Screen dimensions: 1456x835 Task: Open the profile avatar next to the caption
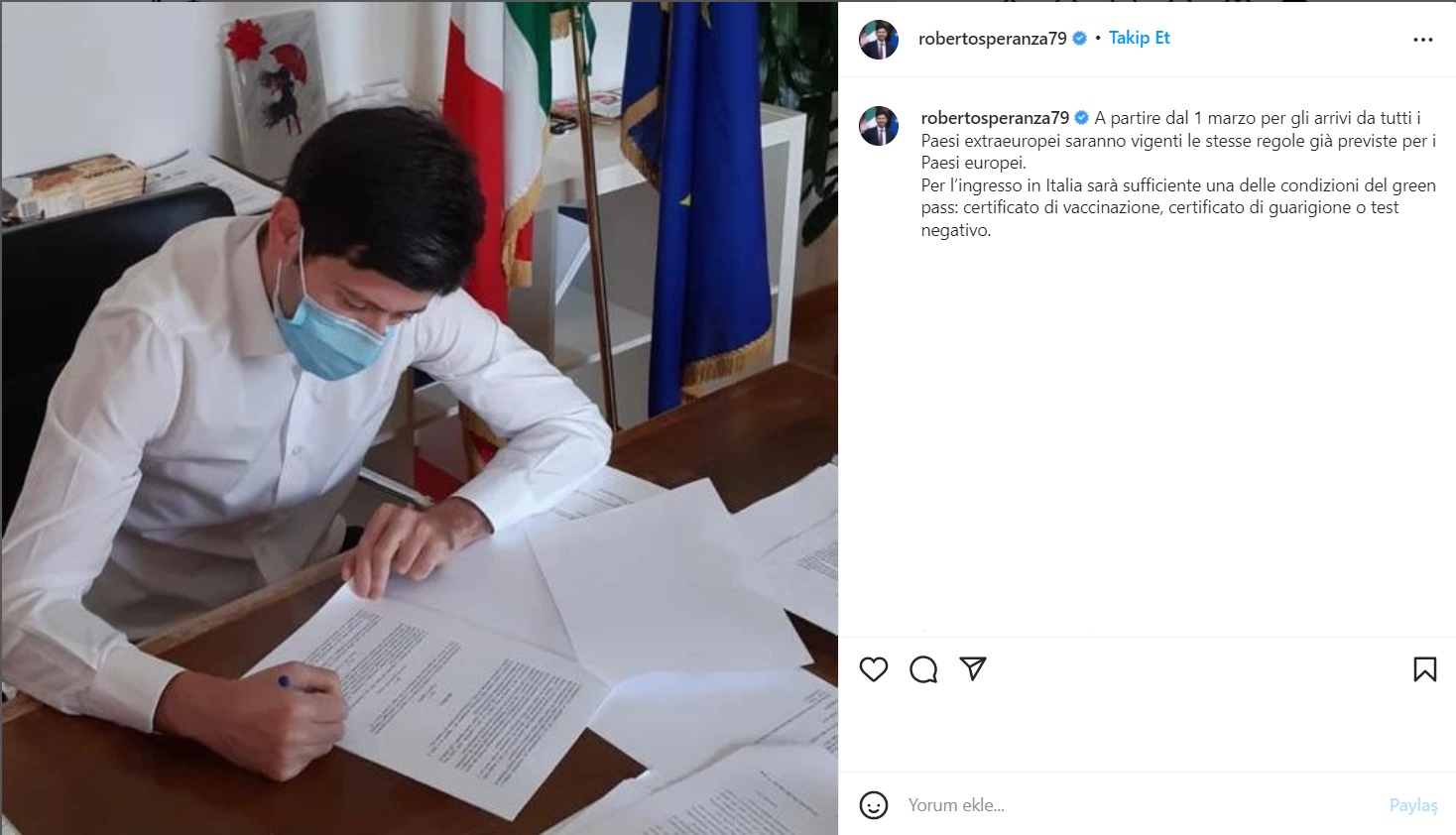click(x=879, y=126)
